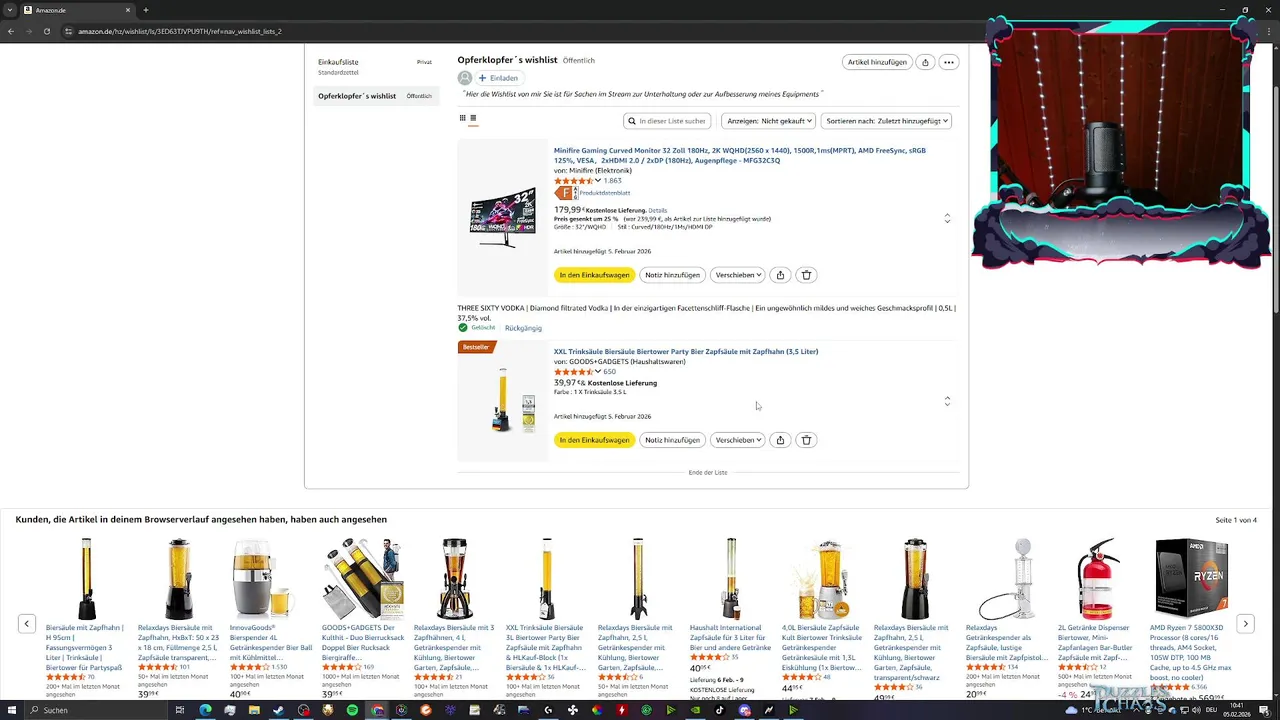
Task: Go back in the browser
Action: (x=11, y=31)
